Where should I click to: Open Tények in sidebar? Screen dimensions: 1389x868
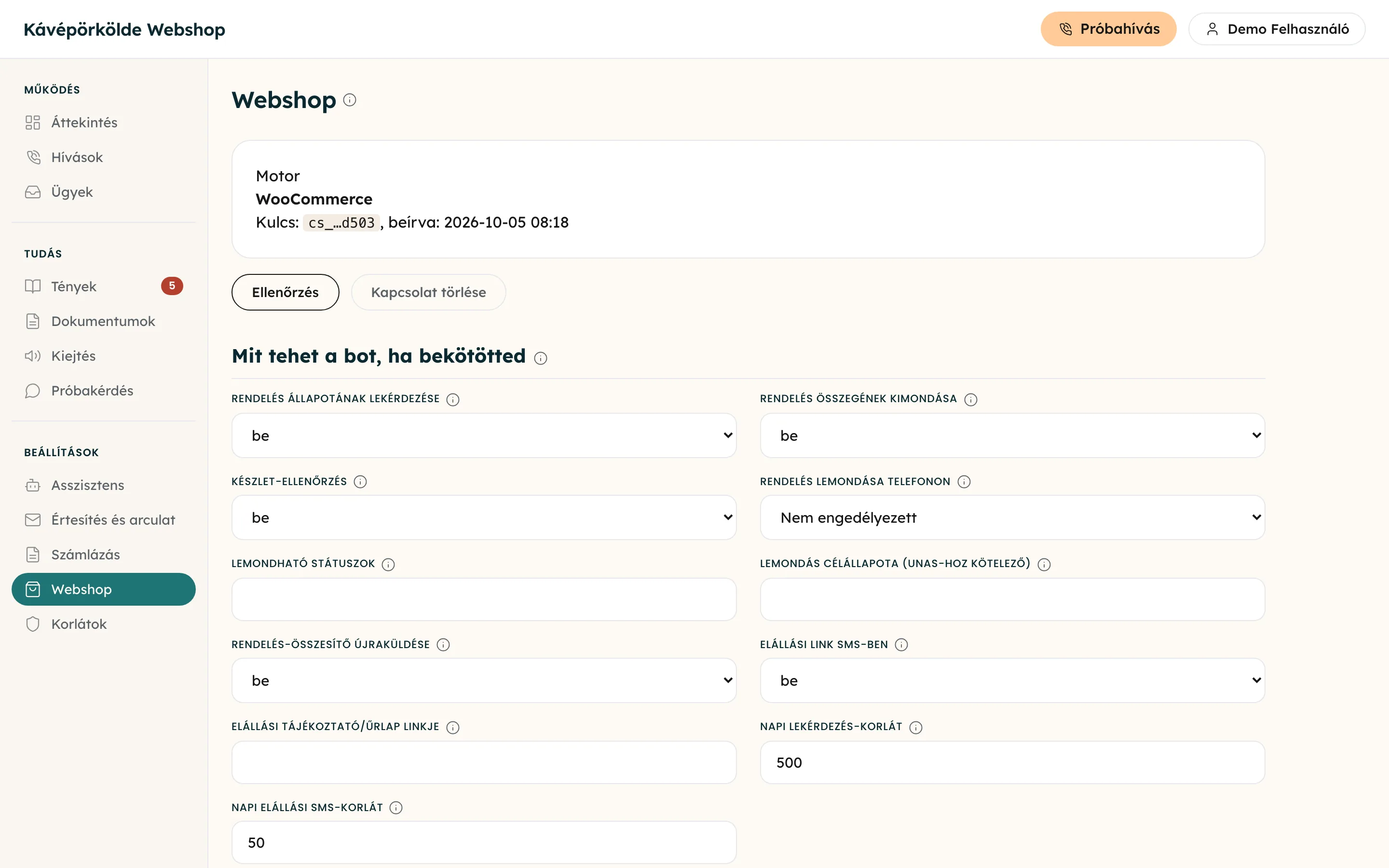coord(103,286)
